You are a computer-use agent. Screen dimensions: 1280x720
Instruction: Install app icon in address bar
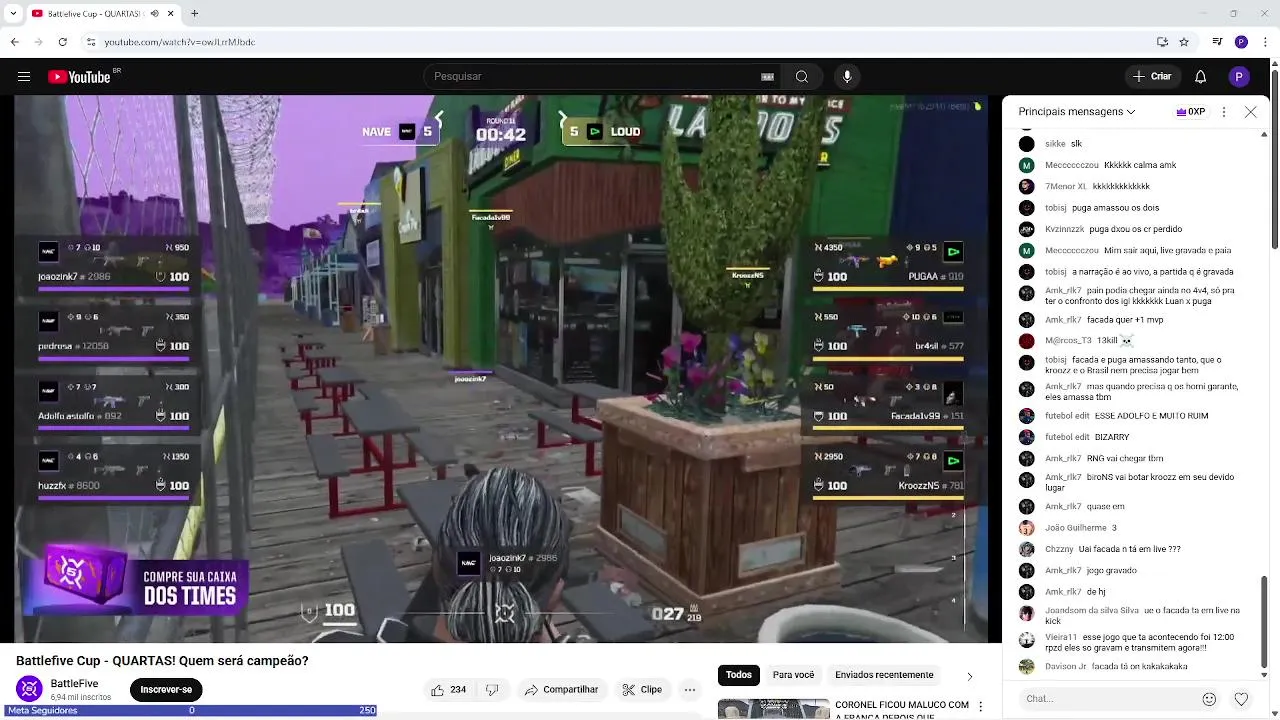tap(1162, 42)
